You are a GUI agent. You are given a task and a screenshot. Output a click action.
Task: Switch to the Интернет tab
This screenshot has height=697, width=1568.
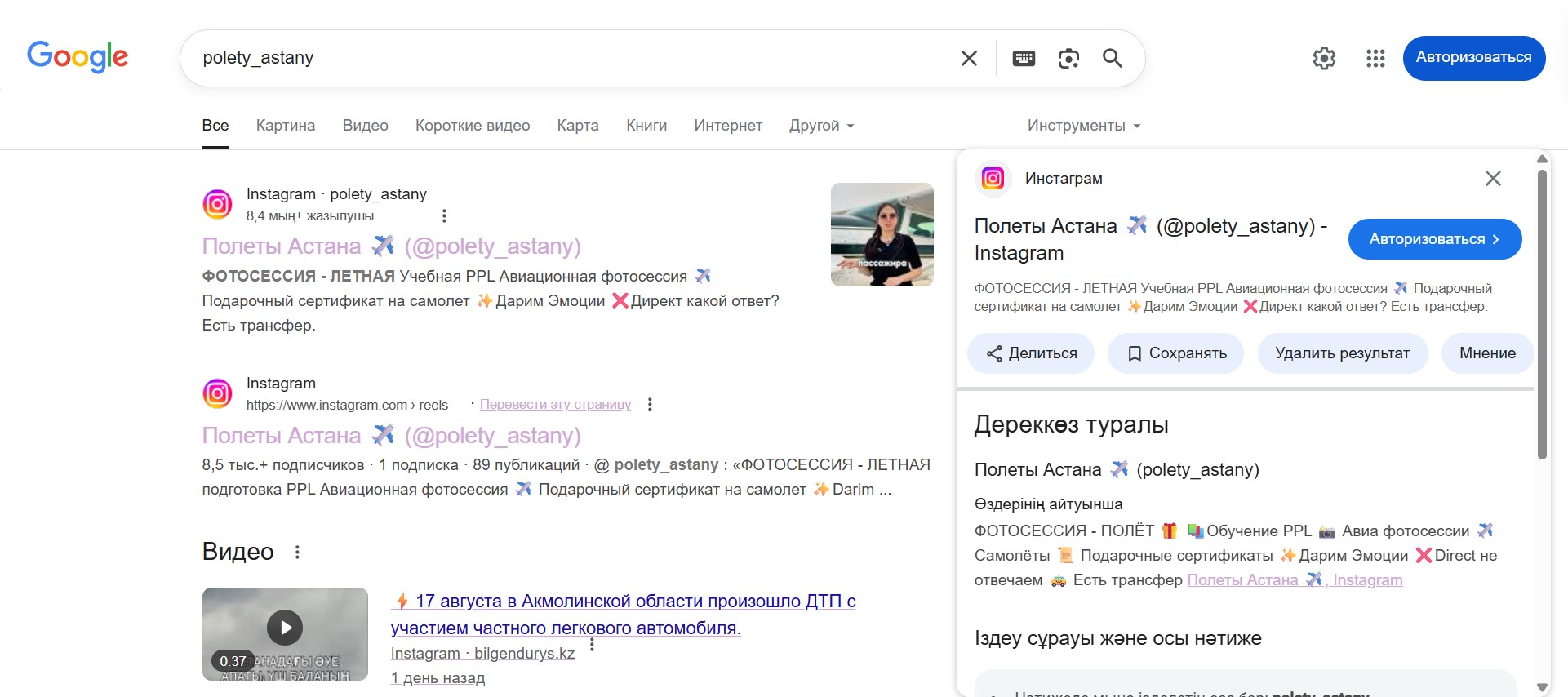click(728, 126)
